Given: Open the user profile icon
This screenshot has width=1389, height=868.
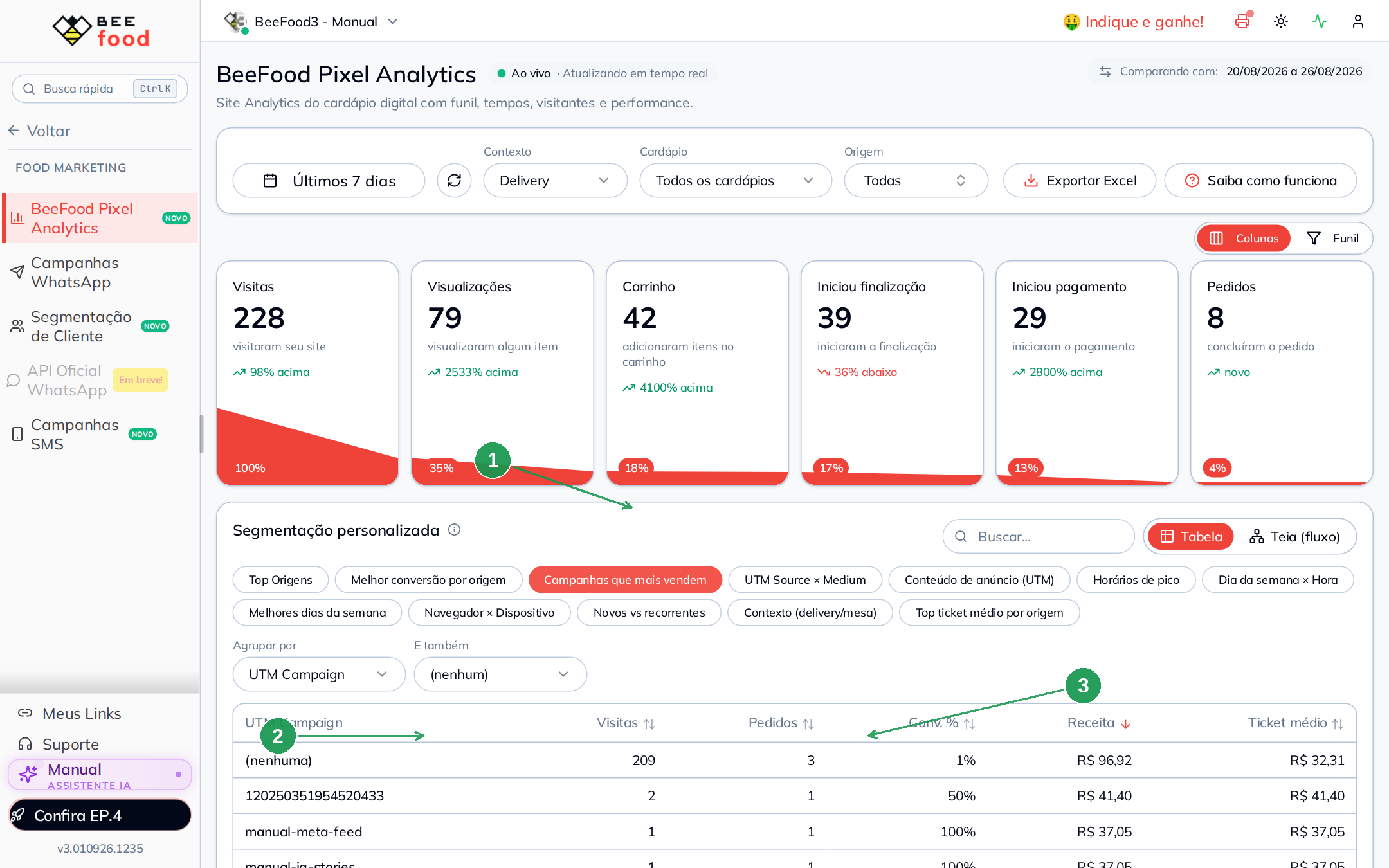Looking at the screenshot, I should (1358, 21).
